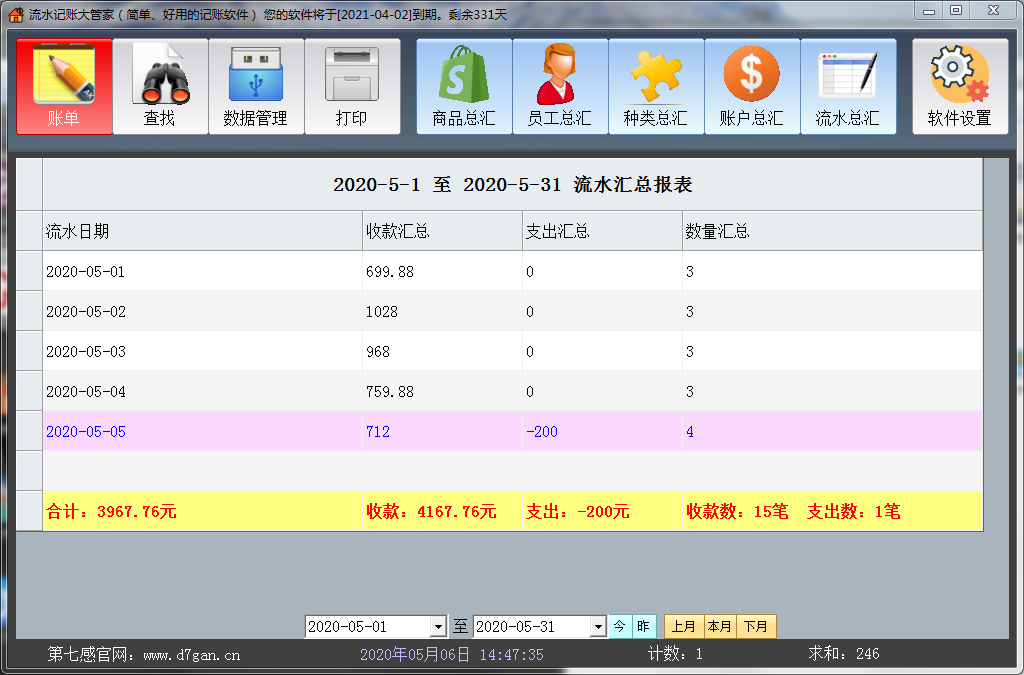Select 上月 previous month button
Screen dimensions: 1024x675
coord(684,627)
